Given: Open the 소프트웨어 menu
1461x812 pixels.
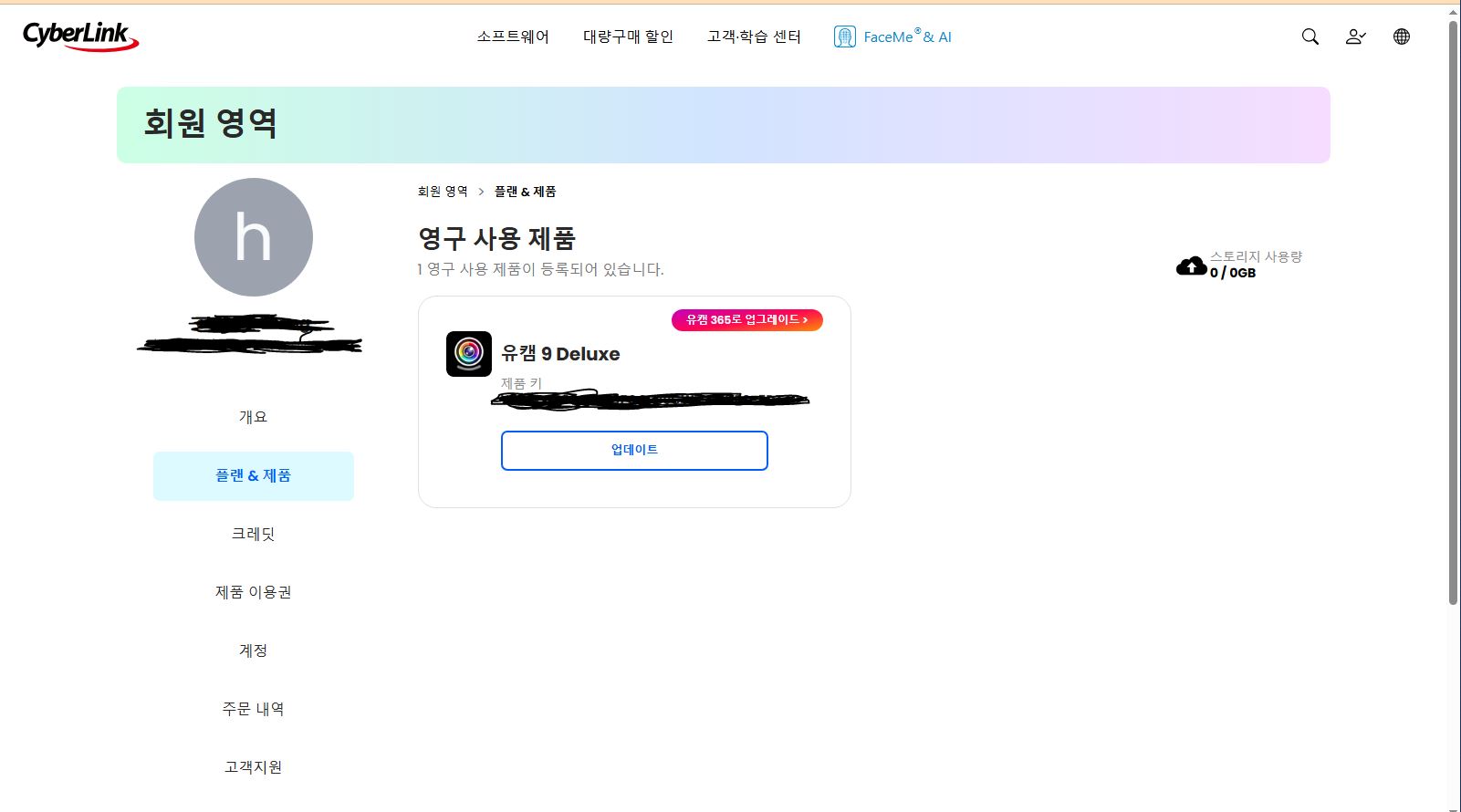Looking at the screenshot, I should pos(513,36).
